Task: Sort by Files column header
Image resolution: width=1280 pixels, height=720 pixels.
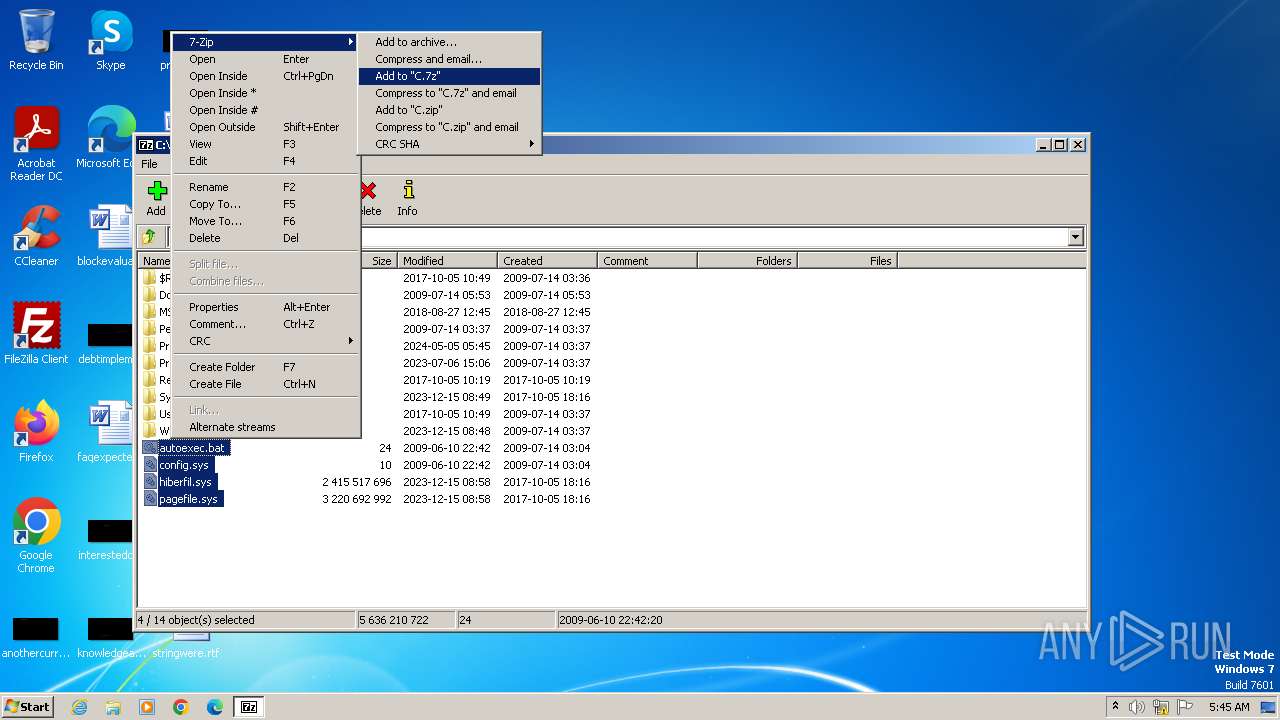Action: (x=847, y=261)
